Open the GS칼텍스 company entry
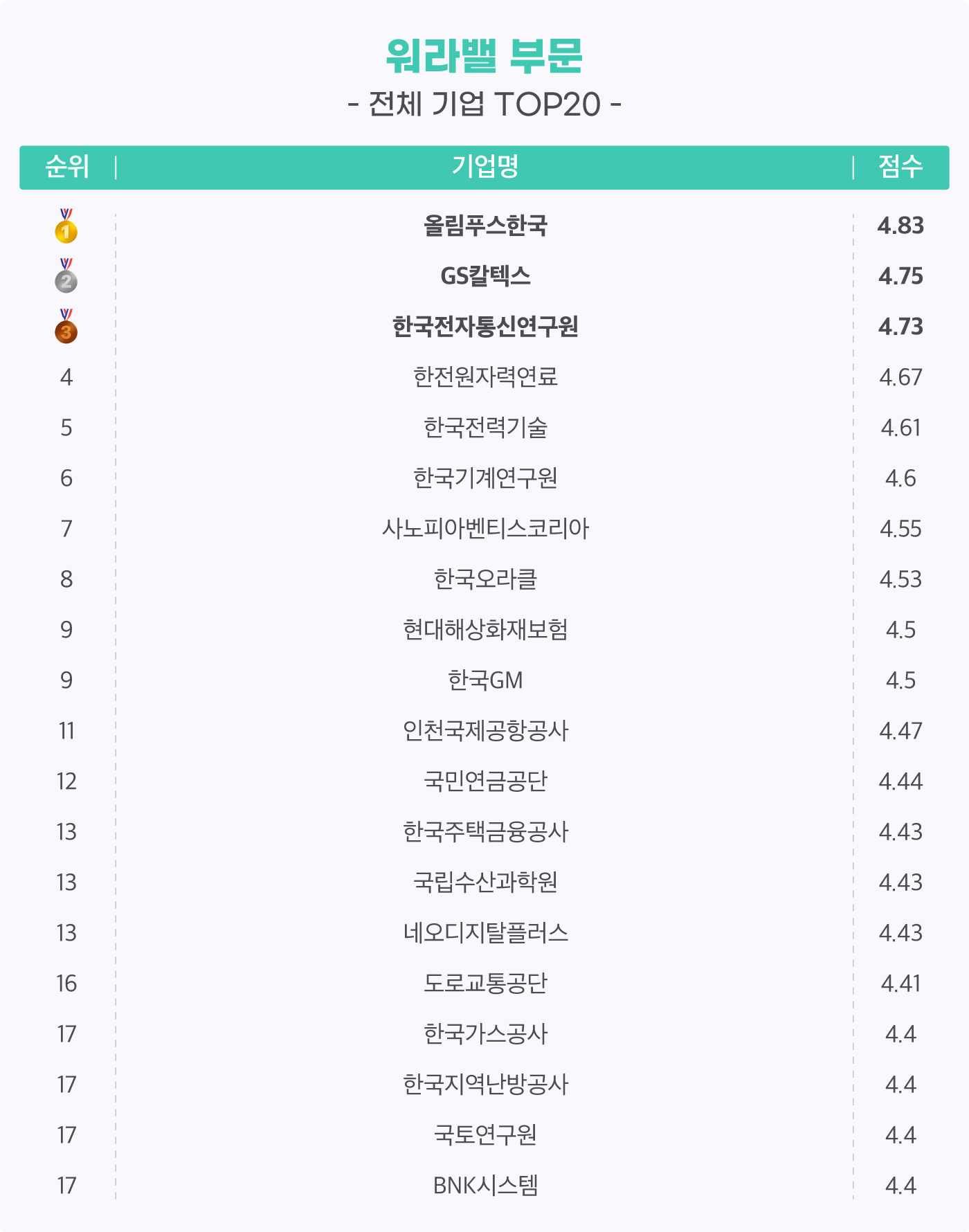 pyautogui.click(x=485, y=276)
